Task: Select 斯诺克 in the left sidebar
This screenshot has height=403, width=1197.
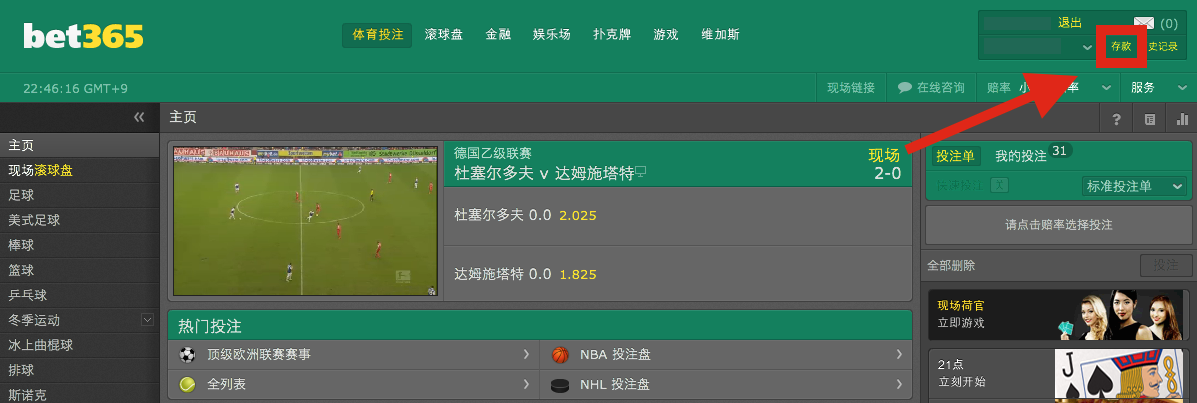Action: 79,395
